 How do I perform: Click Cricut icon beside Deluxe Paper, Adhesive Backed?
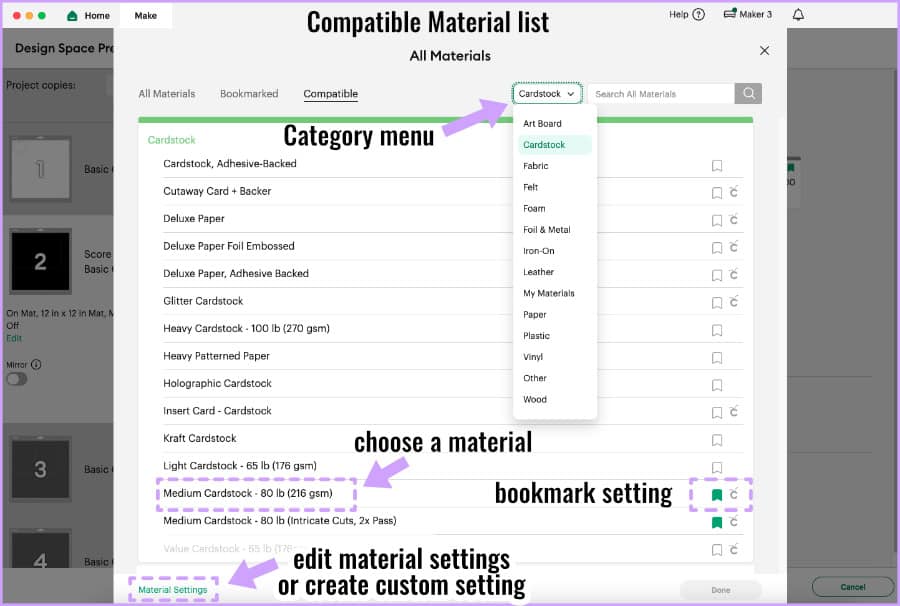click(x=734, y=274)
